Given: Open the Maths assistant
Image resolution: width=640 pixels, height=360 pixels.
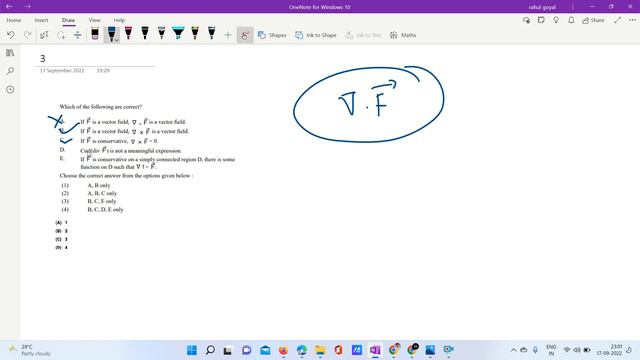Looking at the screenshot, I should 403,35.
